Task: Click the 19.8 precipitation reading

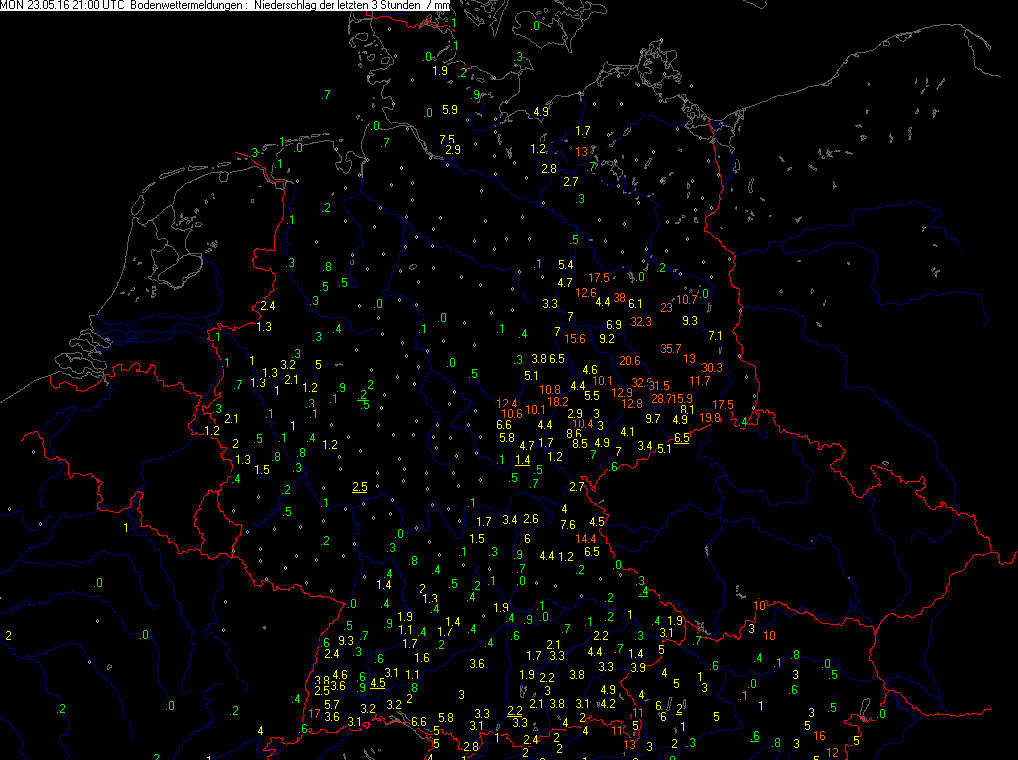Action: [x=710, y=418]
